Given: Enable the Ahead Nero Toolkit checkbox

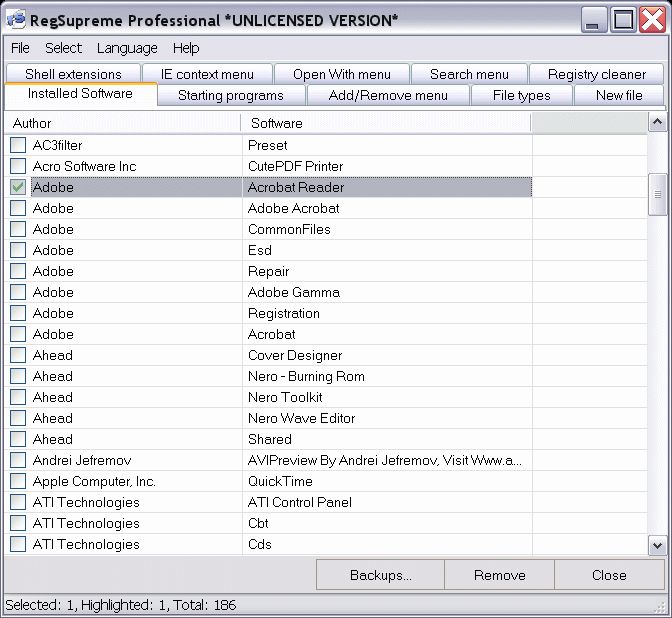Looking at the screenshot, I should click(x=18, y=397).
